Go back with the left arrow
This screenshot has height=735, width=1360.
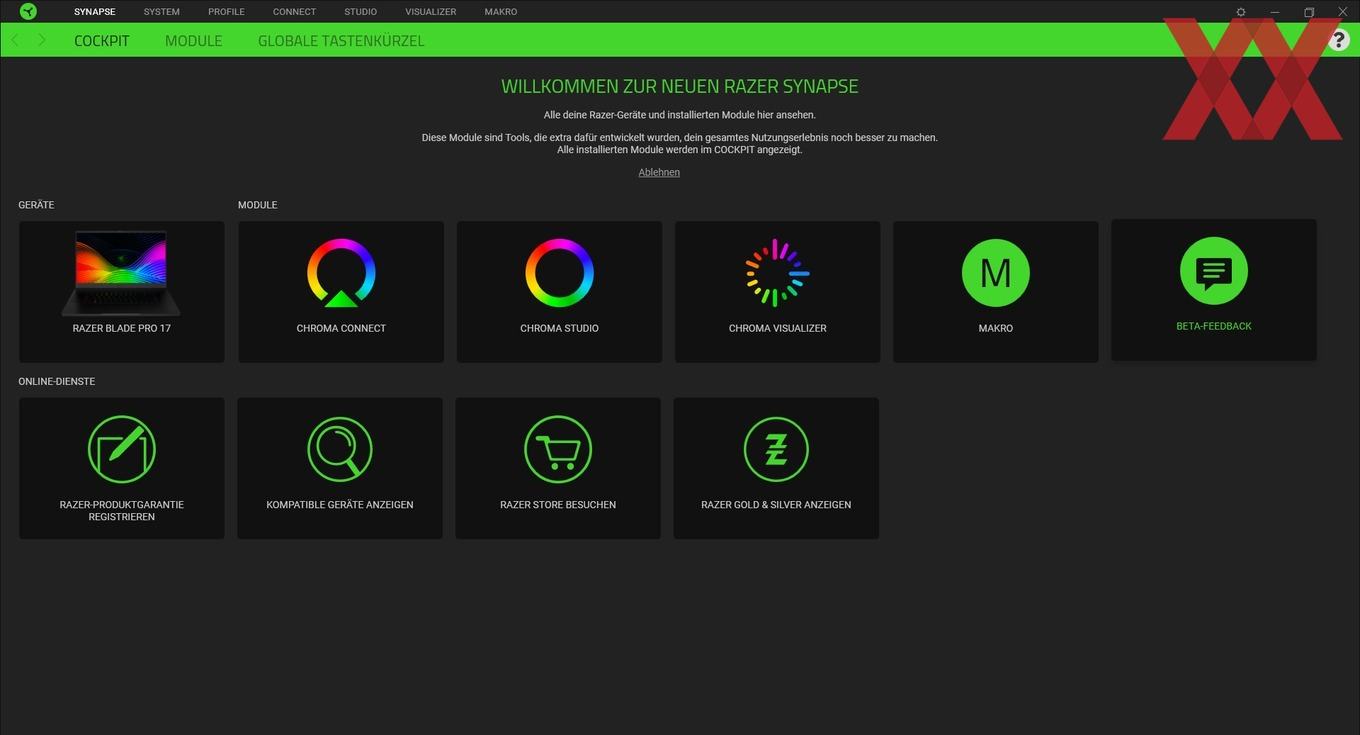click(15, 40)
